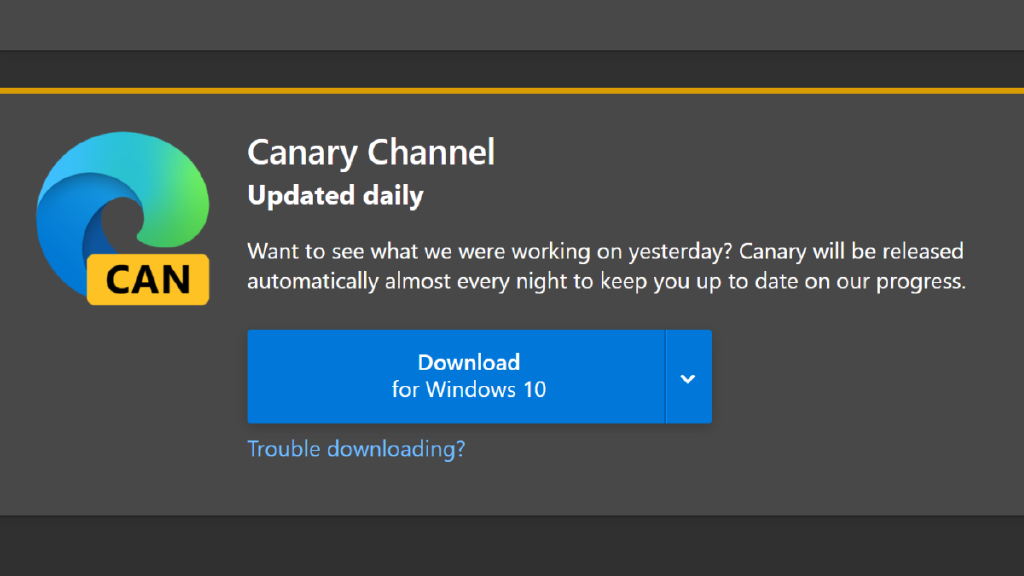1024x576 pixels.
Task: Click the orange accent bar above card
Action: pyautogui.click(x=512, y=91)
